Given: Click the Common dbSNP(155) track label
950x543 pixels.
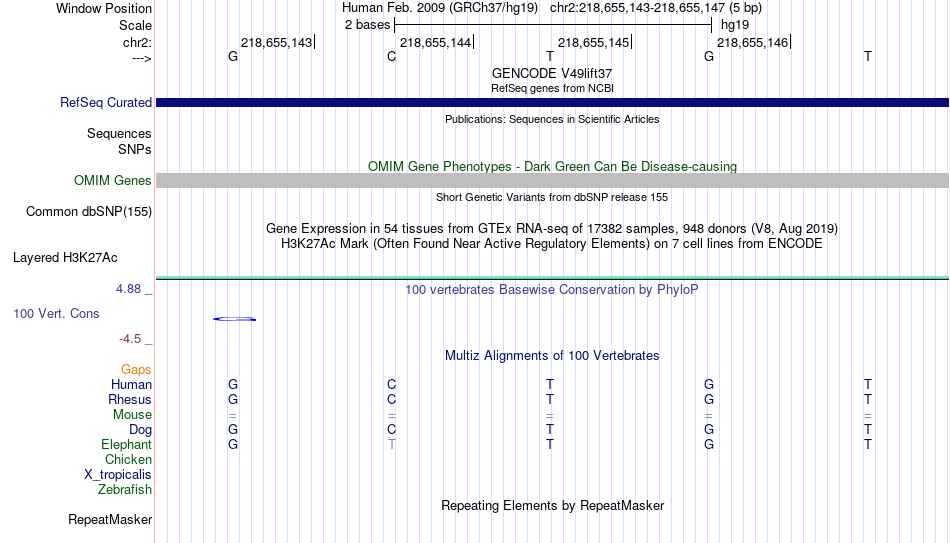Looking at the screenshot, I should (x=89, y=212).
